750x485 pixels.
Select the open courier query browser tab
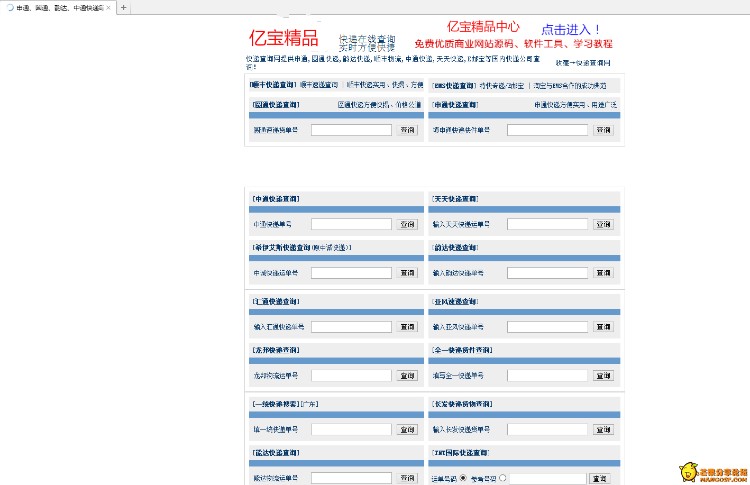pyautogui.click(x=58, y=8)
